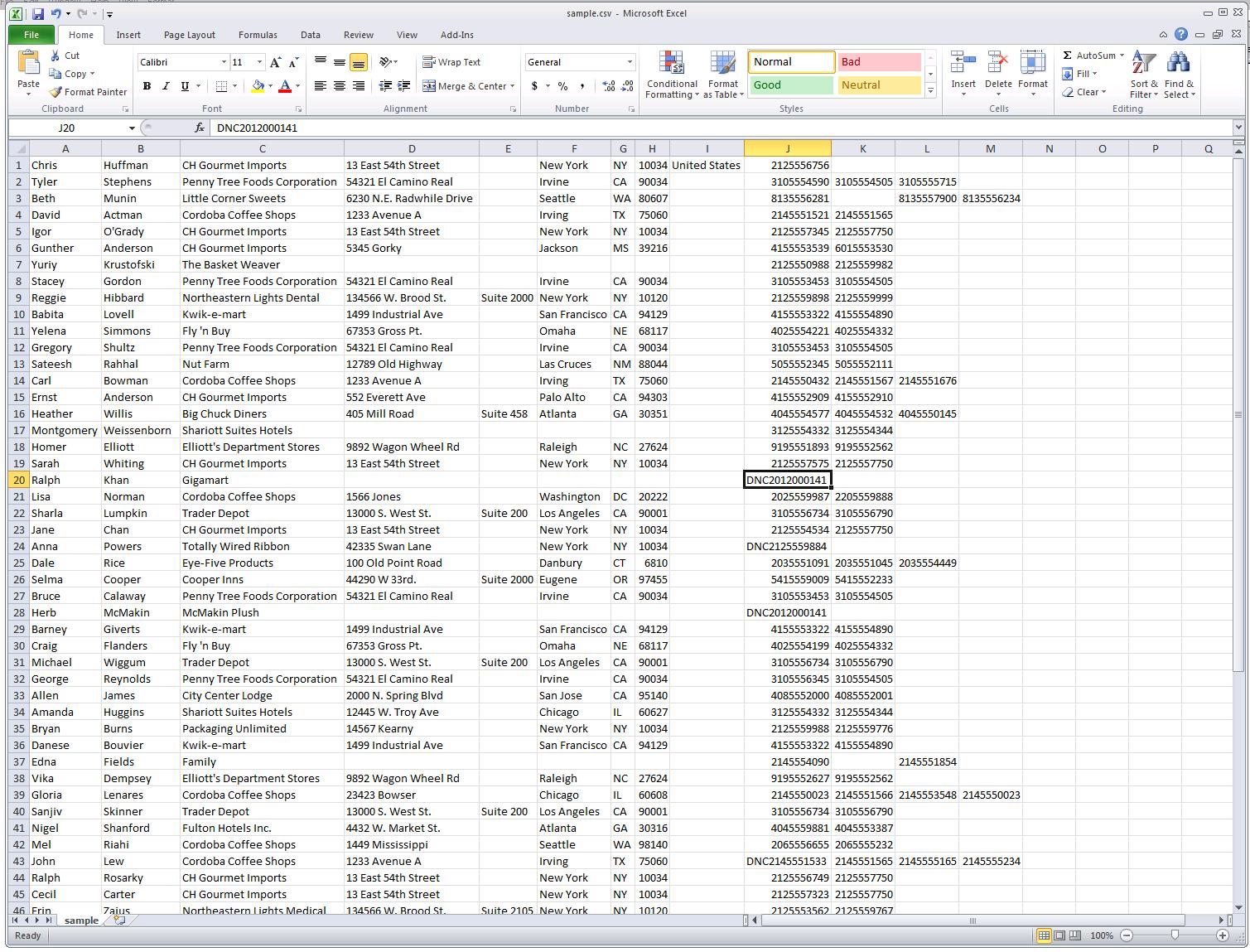The height and width of the screenshot is (952, 1250).
Task: Toggle Underline formatting
Action: [185, 86]
